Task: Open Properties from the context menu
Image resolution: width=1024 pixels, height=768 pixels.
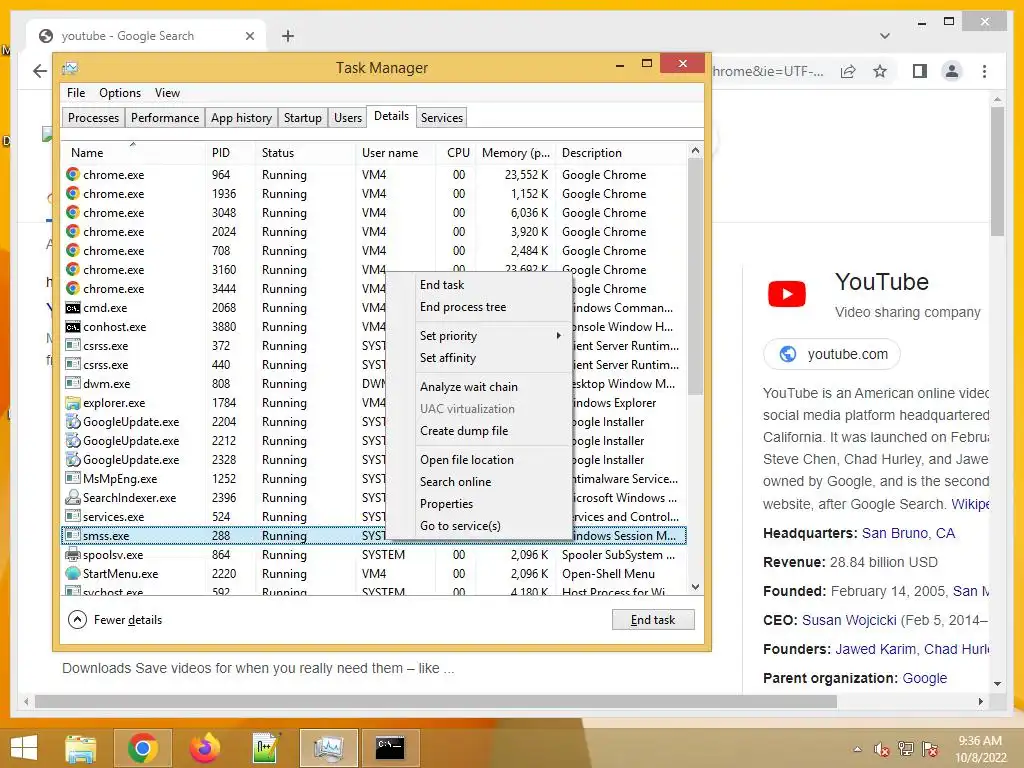Action: 446,504
